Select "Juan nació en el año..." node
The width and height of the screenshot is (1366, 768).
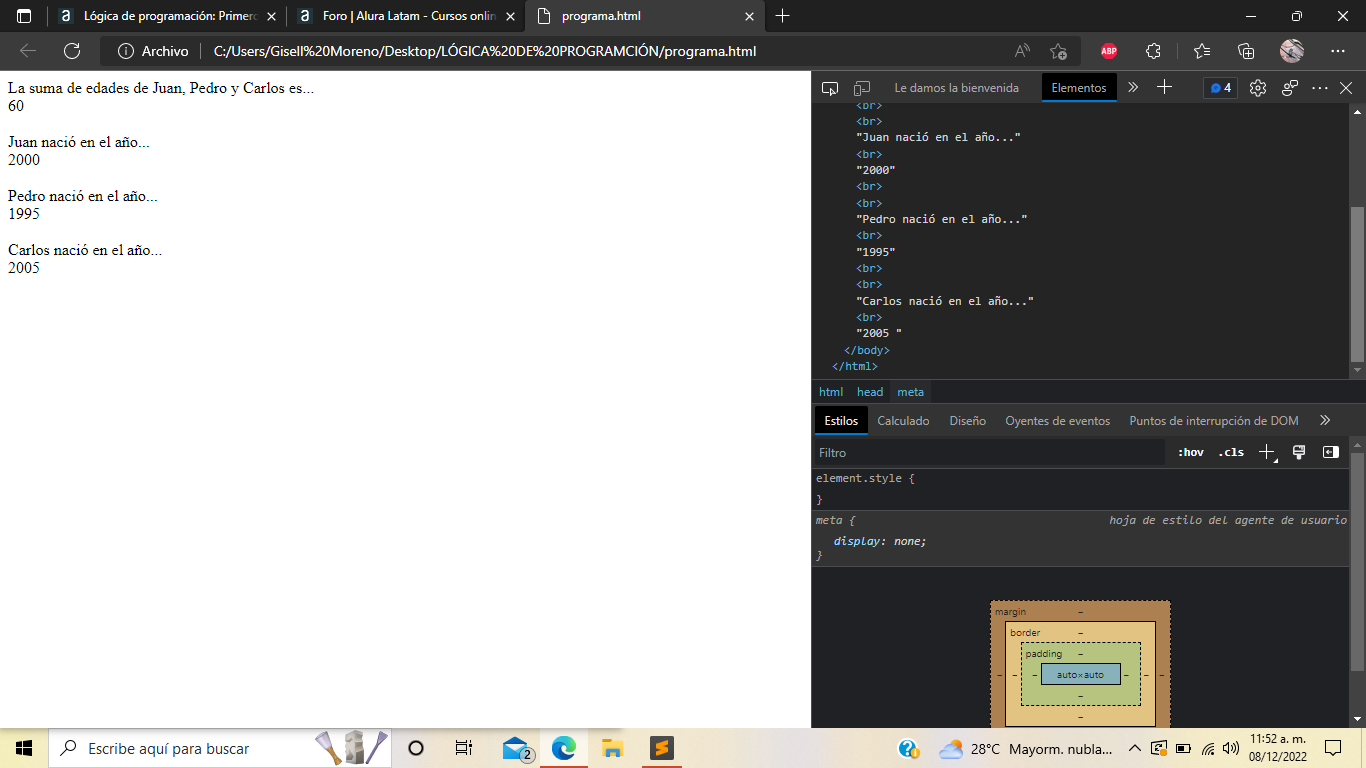[x=938, y=138]
